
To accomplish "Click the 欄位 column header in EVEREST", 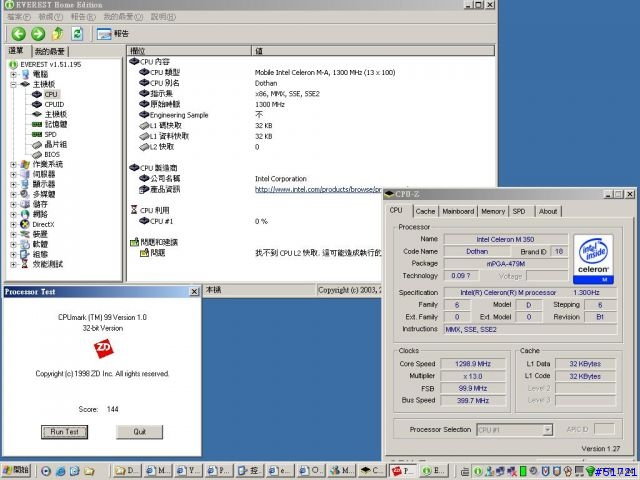I will tap(189, 51).
